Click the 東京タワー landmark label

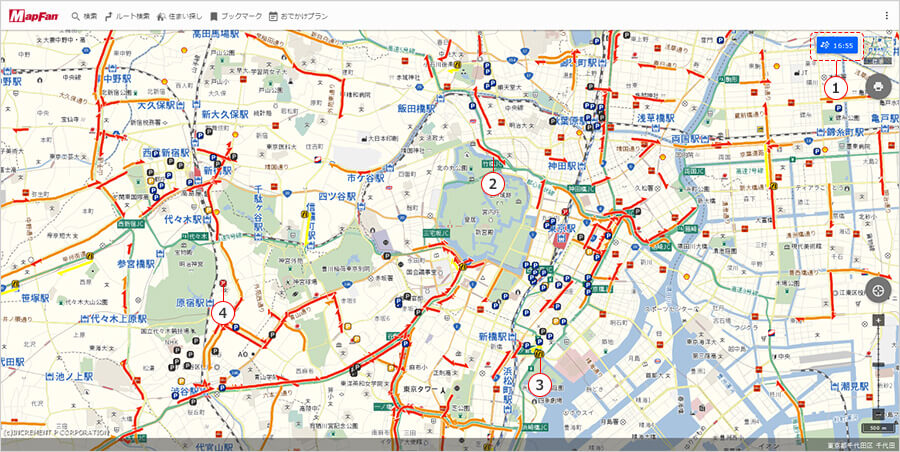click(x=421, y=389)
